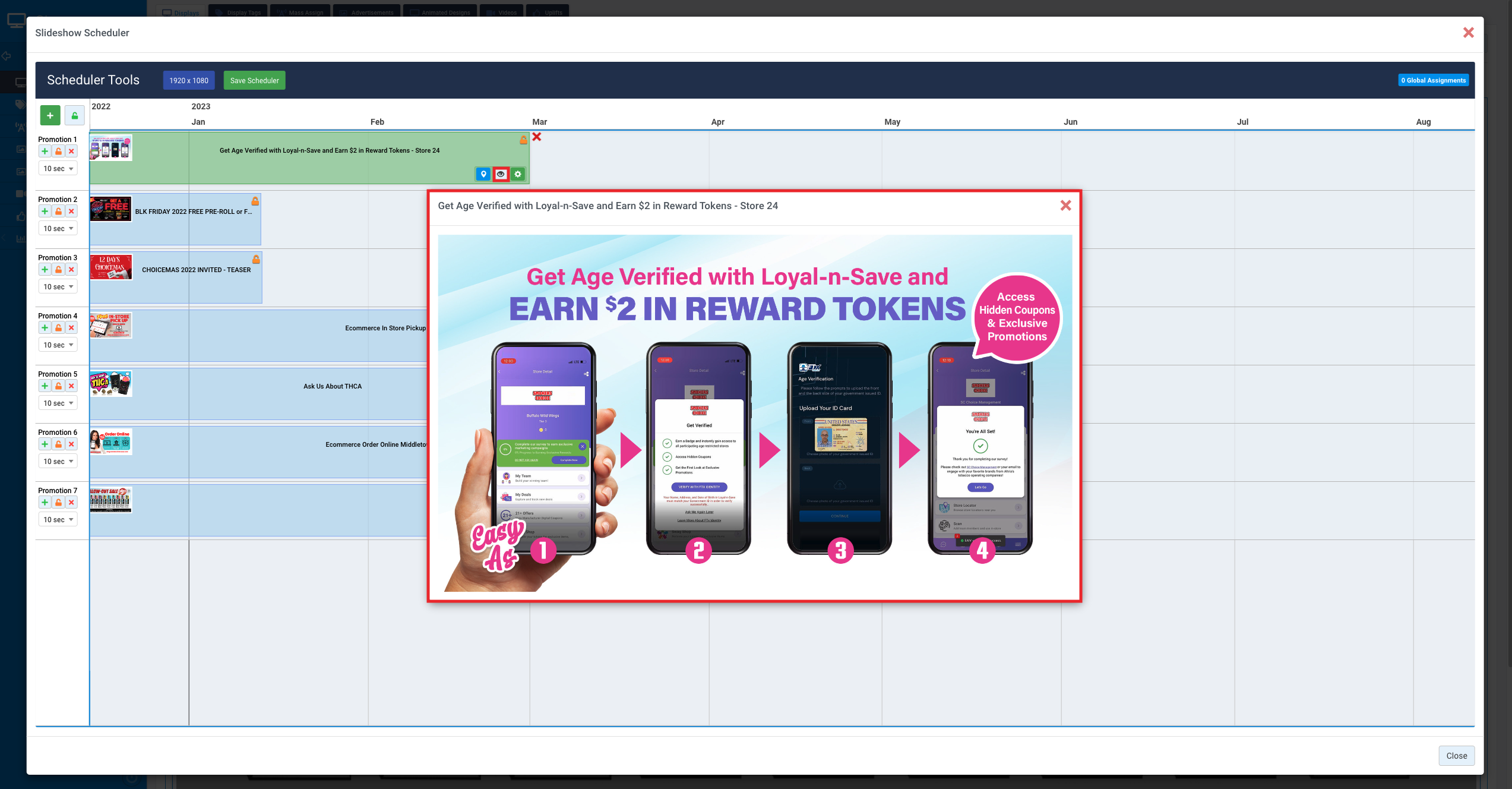
Task: Switch to Animated Designs tab behind dialog
Action: (x=441, y=12)
